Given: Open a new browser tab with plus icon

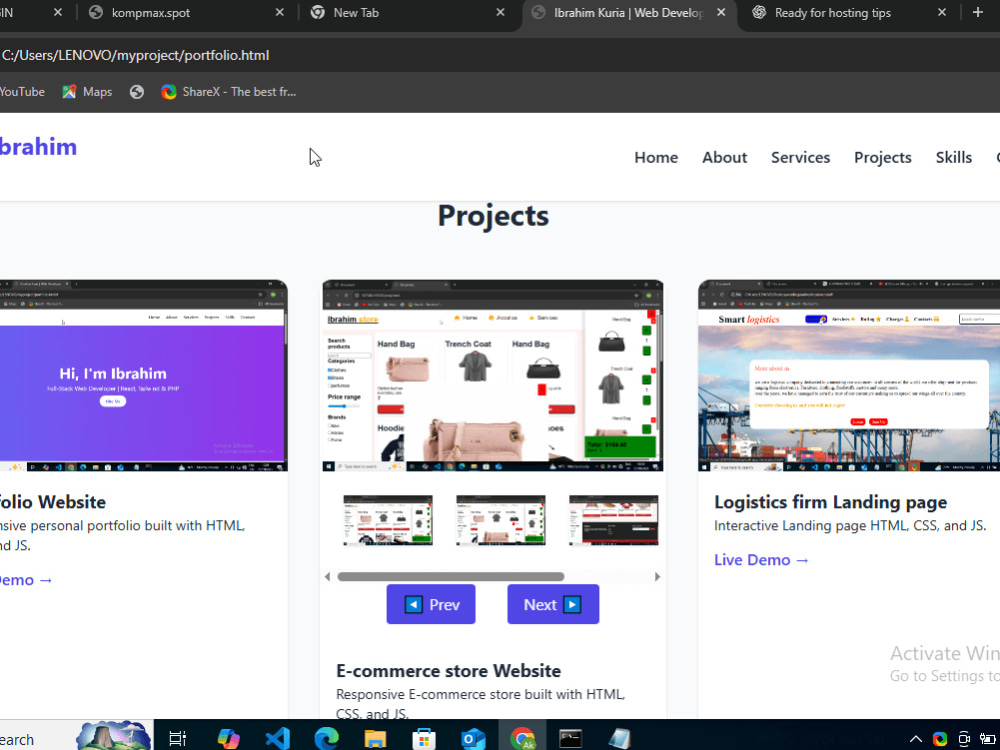Looking at the screenshot, I should click(978, 13).
